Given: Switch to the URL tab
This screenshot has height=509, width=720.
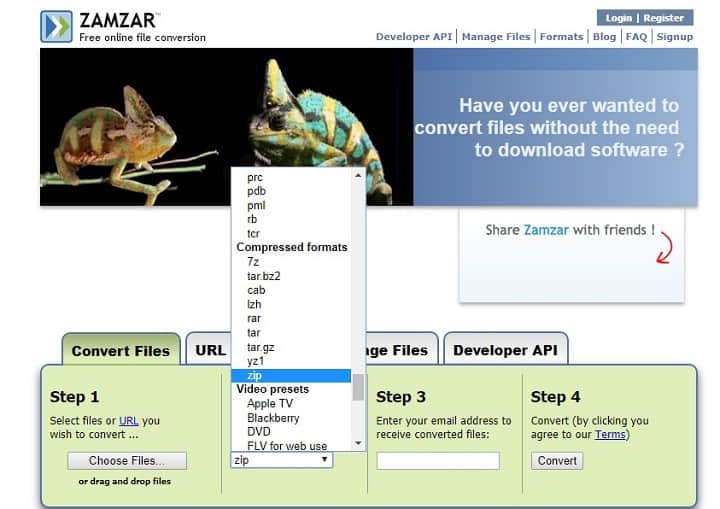Looking at the screenshot, I should [x=209, y=350].
